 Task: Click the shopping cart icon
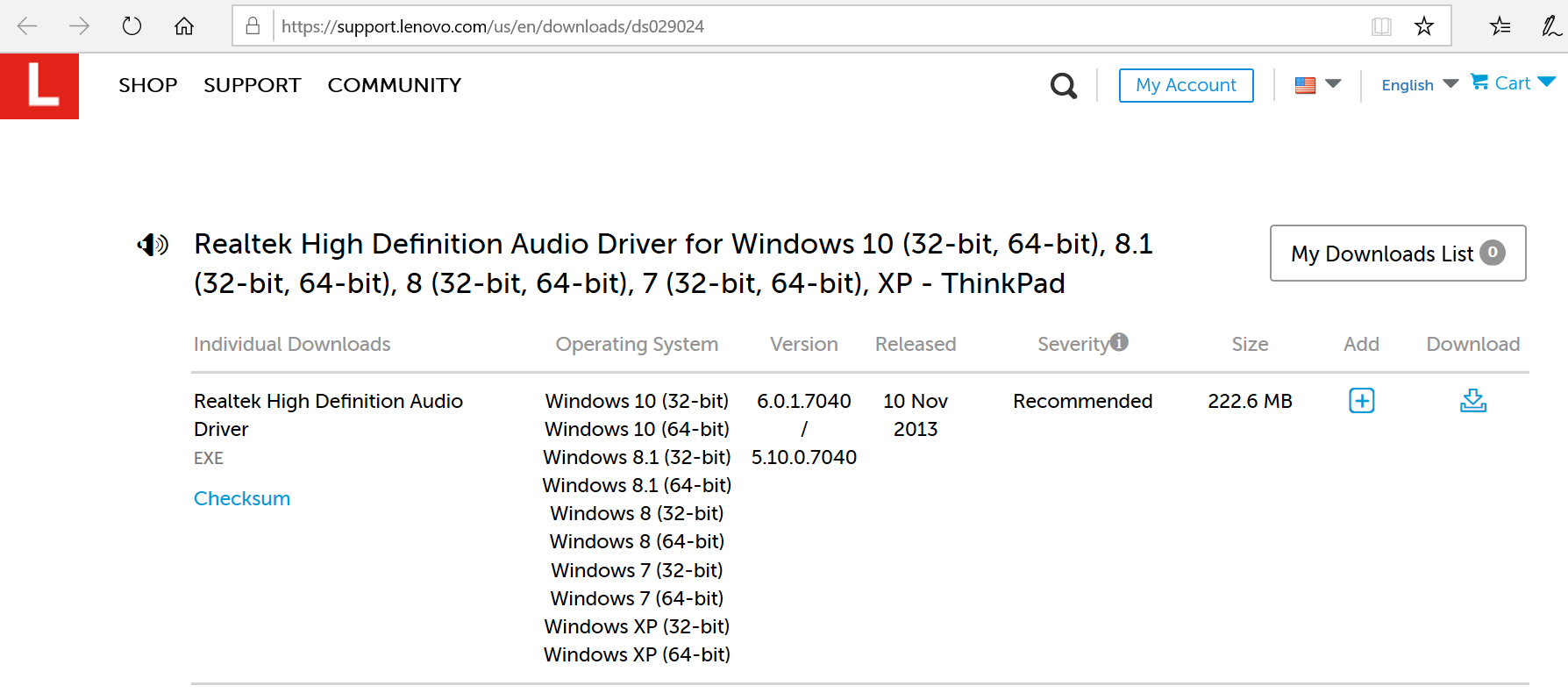tap(1479, 82)
